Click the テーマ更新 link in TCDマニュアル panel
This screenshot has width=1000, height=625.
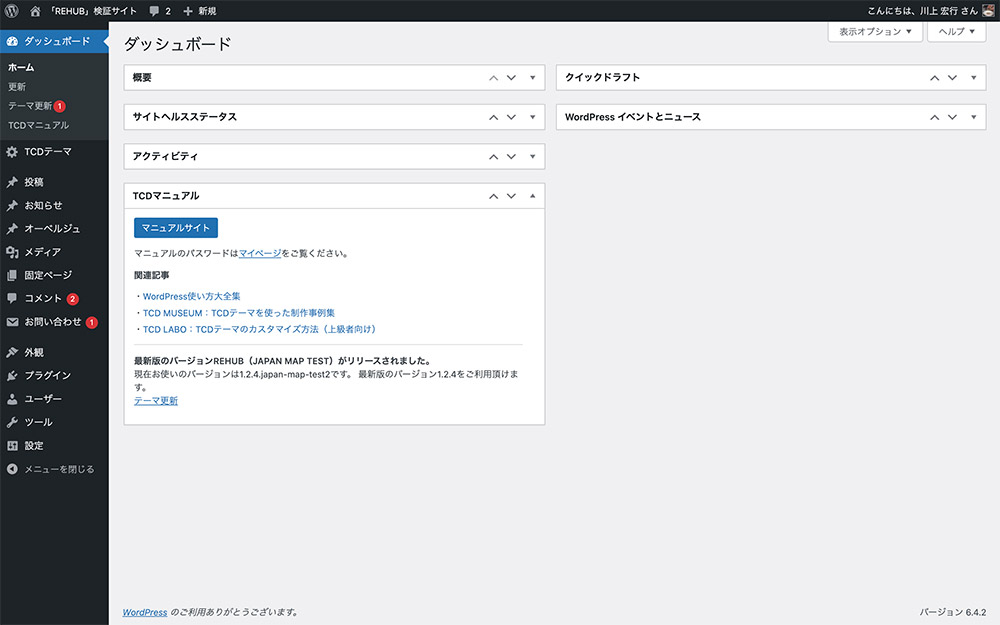pos(156,401)
